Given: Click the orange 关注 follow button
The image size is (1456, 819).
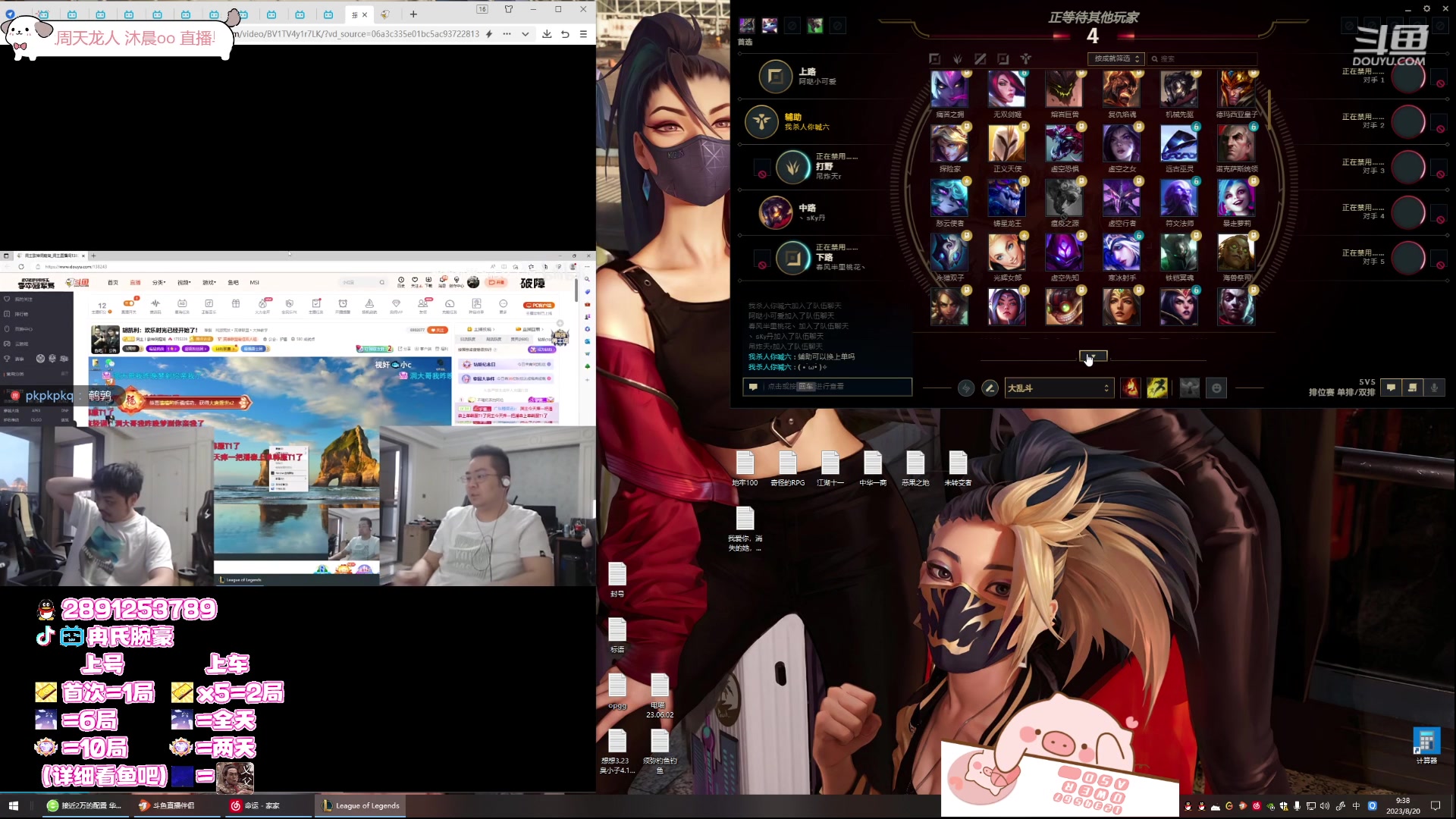Looking at the screenshot, I should coord(438,330).
